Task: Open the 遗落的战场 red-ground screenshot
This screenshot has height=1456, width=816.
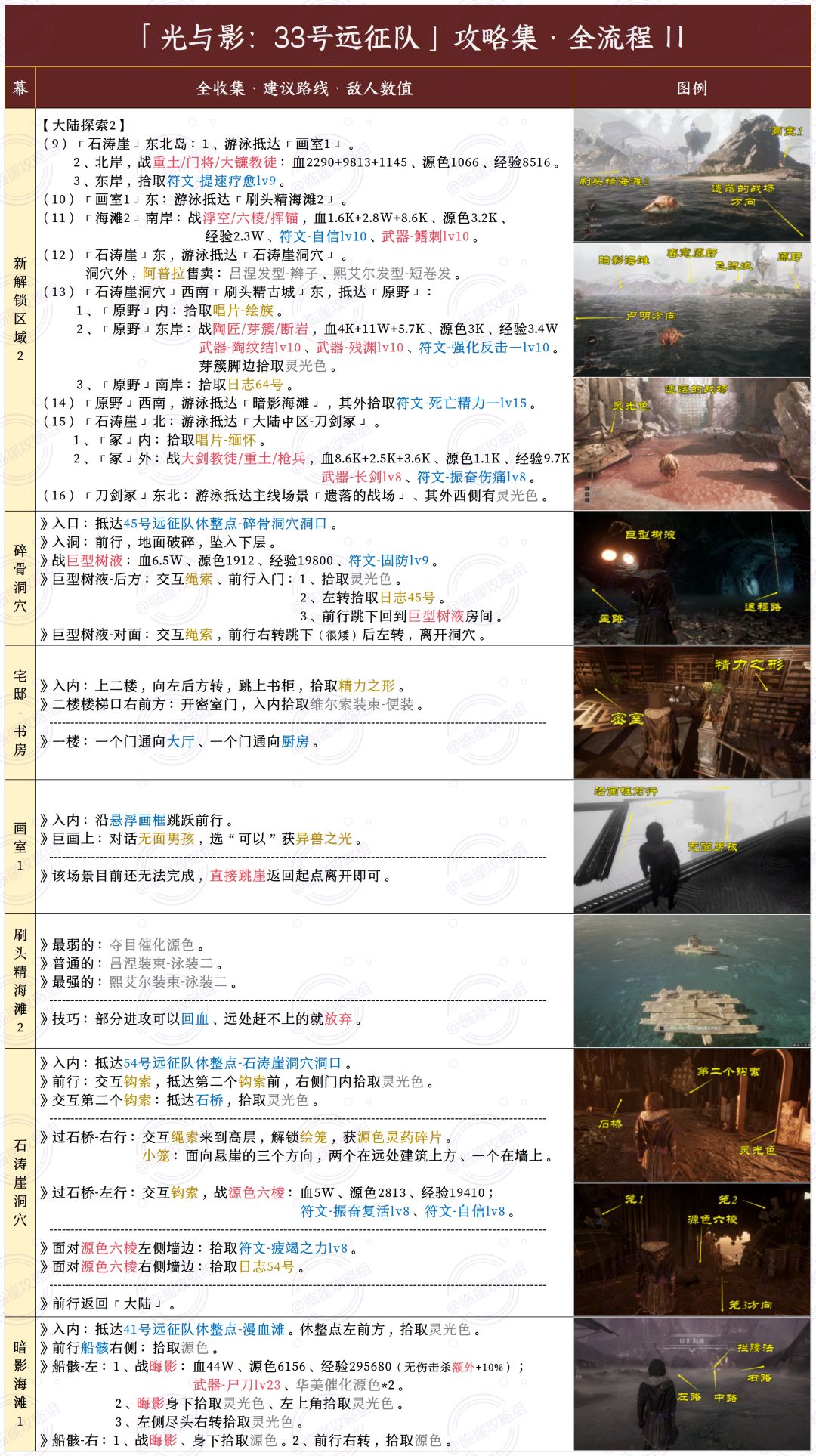Action: [x=692, y=444]
